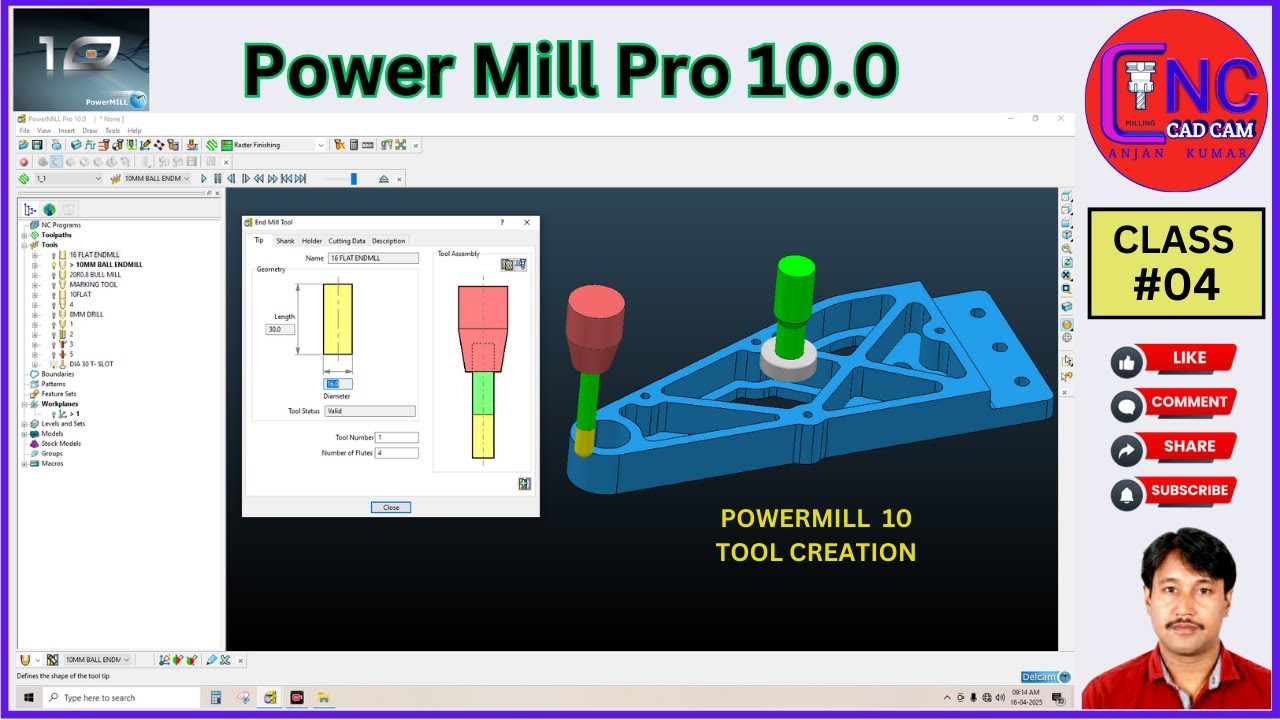Click the eject simulation icon

[384, 178]
